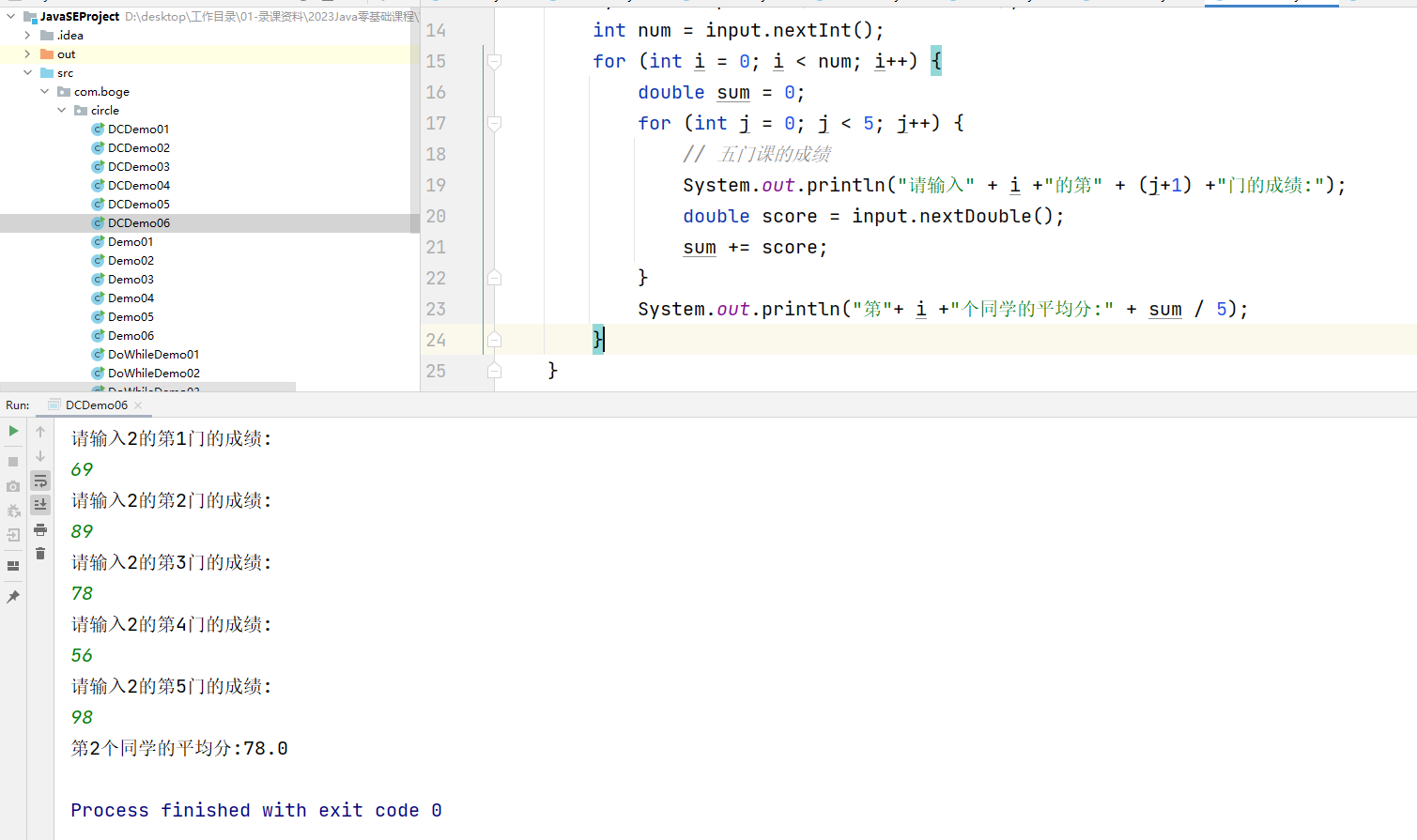Click the blue src folder icon
This screenshot has height=840, width=1417.
47,72
